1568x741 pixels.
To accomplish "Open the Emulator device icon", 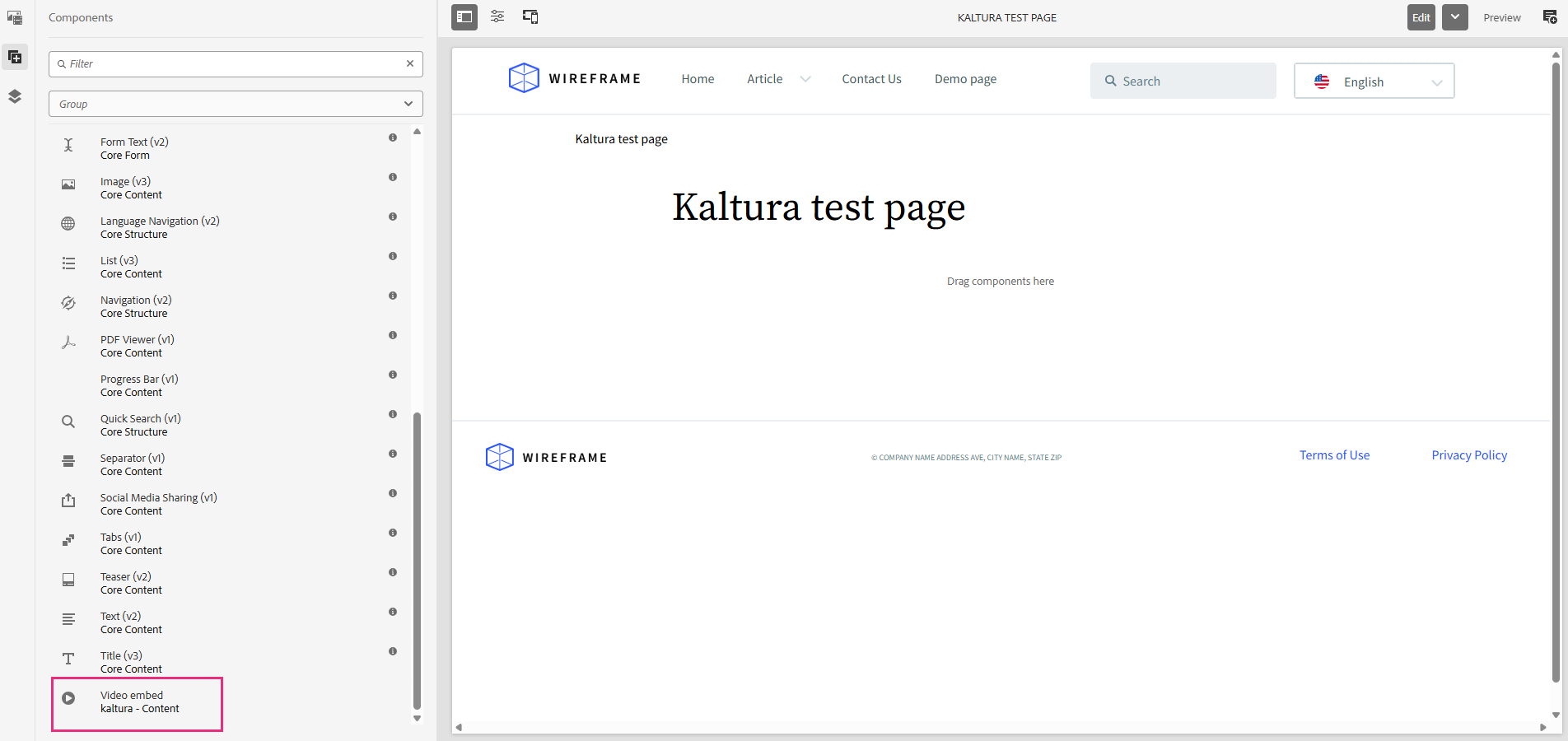I will click(530, 16).
